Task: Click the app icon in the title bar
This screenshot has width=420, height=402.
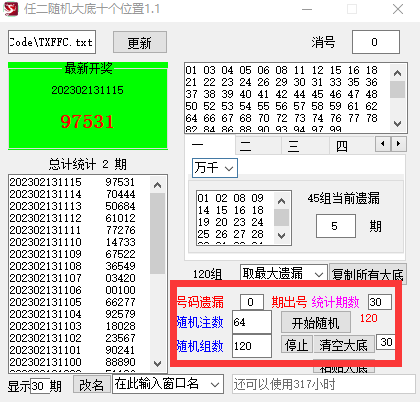Action: [11, 9]
